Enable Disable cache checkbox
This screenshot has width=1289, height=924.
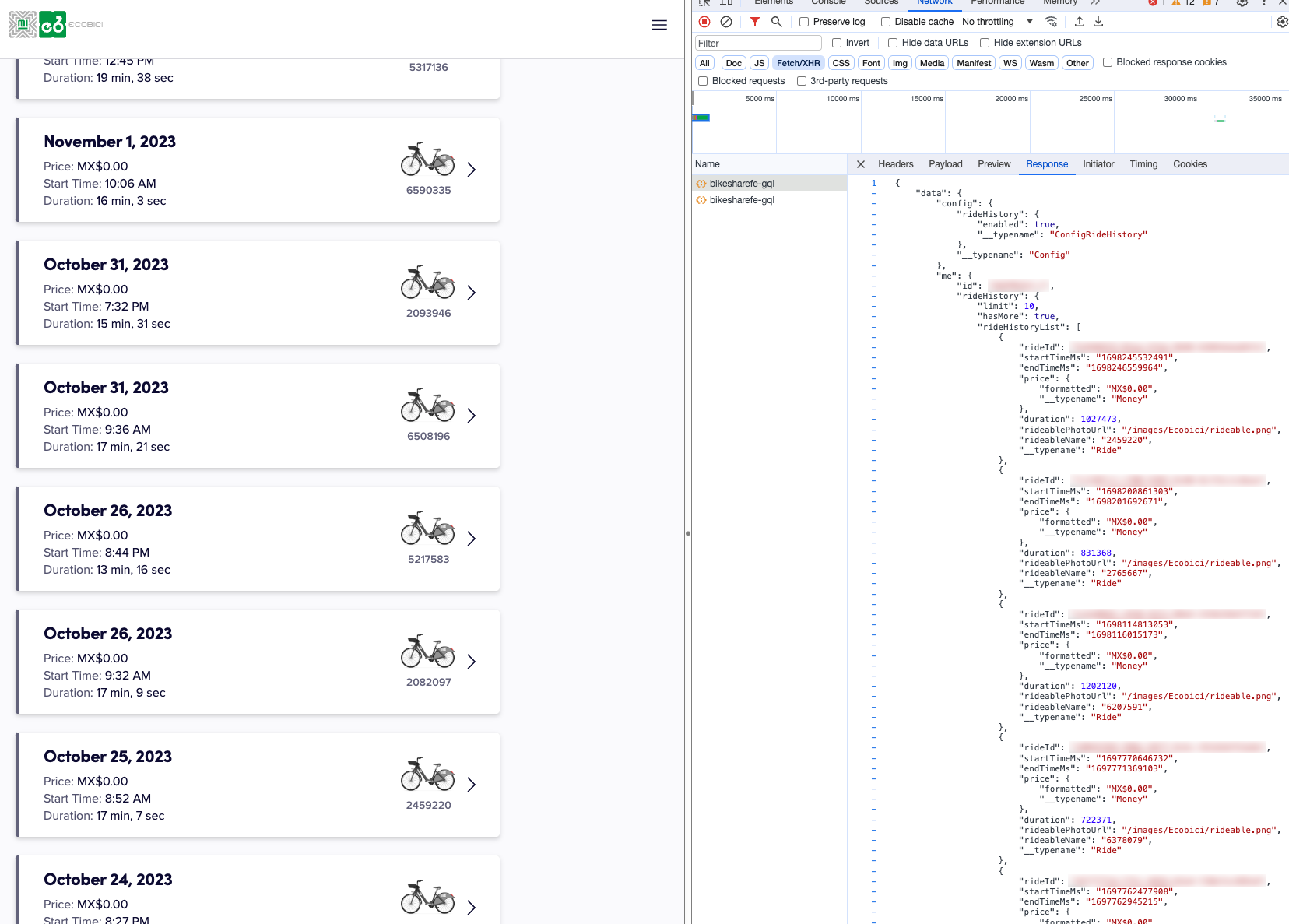click(886, 22)
